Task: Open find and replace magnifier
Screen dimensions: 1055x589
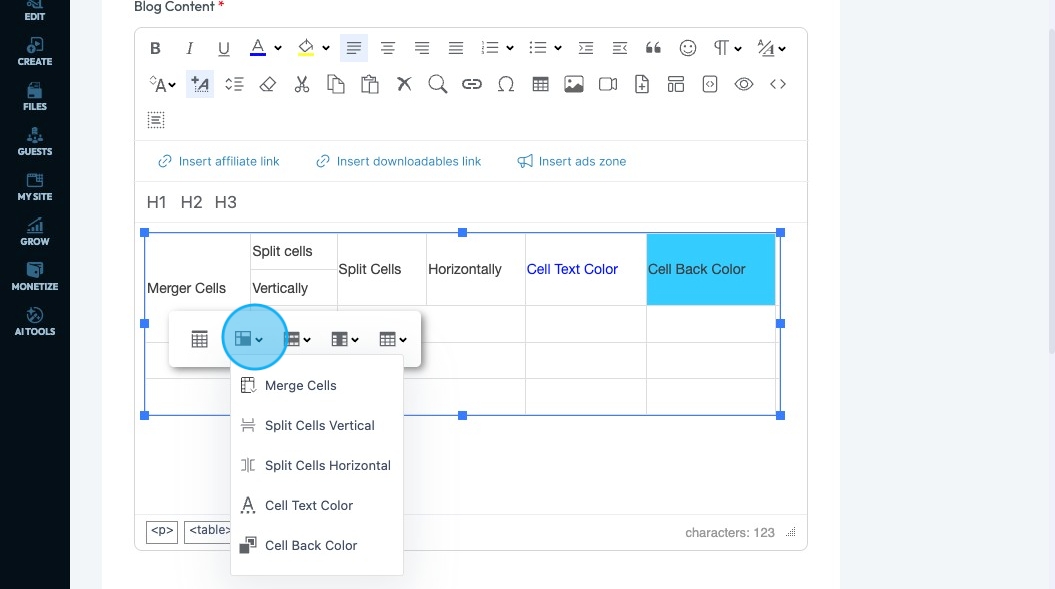Action: [437, 85]
